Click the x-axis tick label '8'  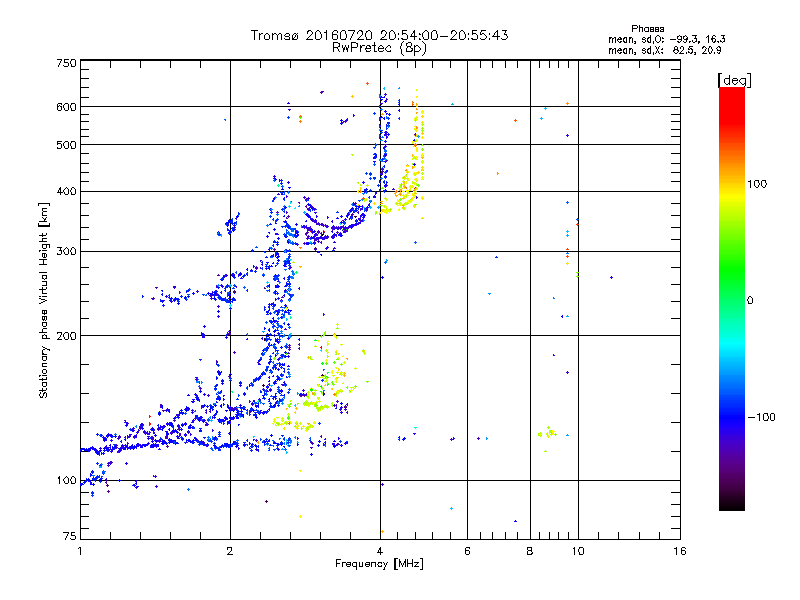click(x=530, y=551)
